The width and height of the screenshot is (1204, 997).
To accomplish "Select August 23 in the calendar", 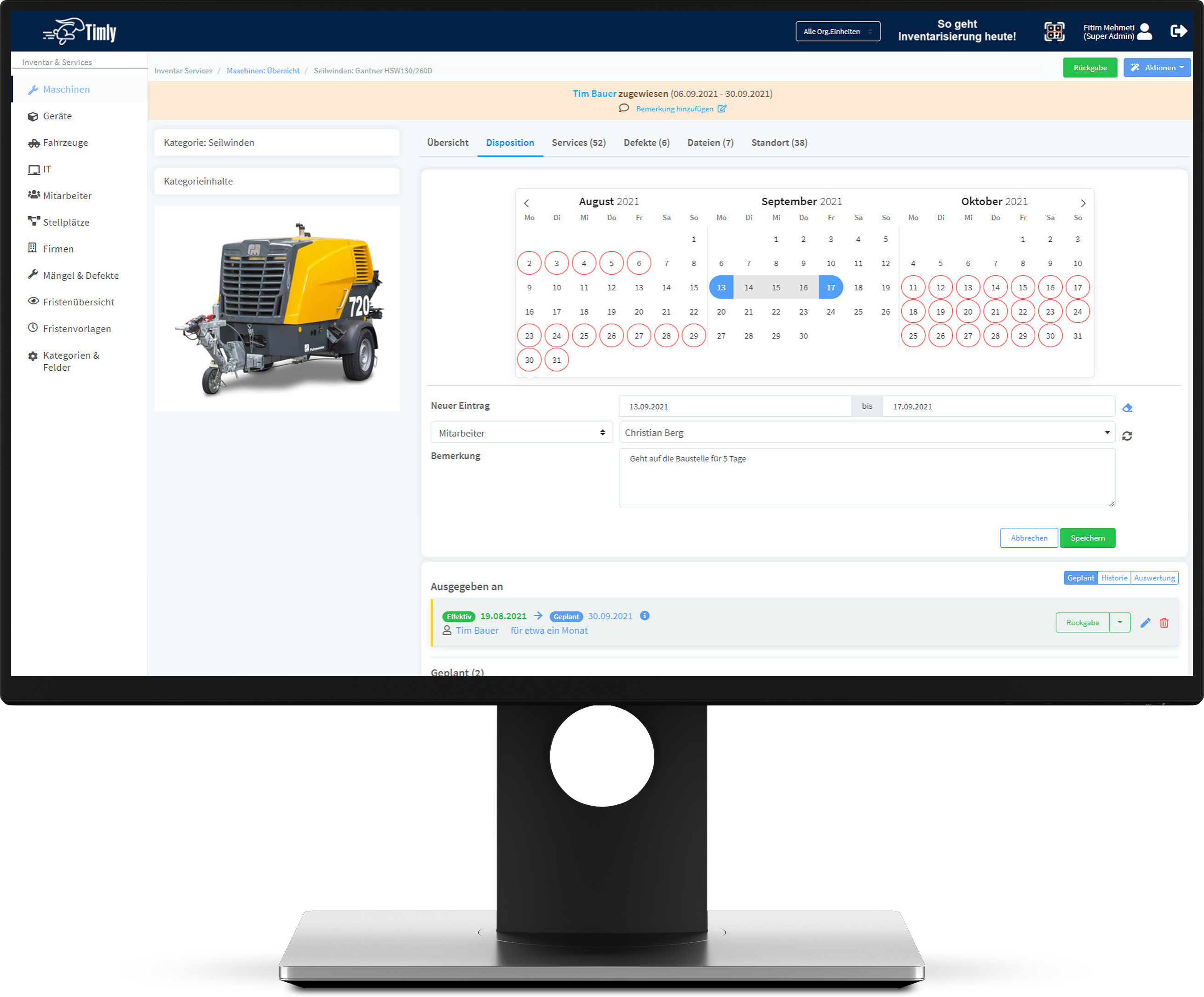I will [529, 336].
